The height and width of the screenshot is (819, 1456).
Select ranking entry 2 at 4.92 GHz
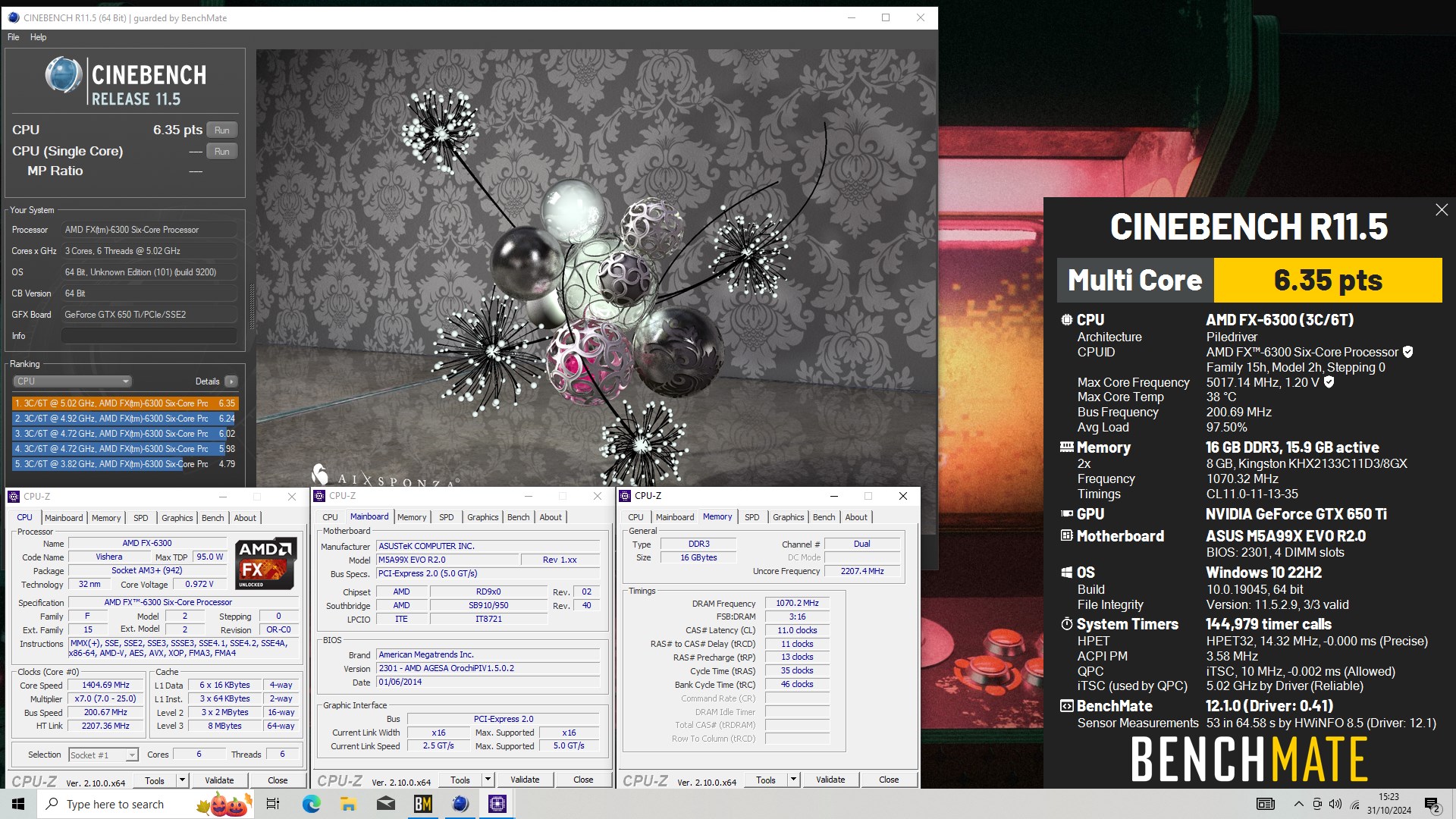tap(125, 419)
